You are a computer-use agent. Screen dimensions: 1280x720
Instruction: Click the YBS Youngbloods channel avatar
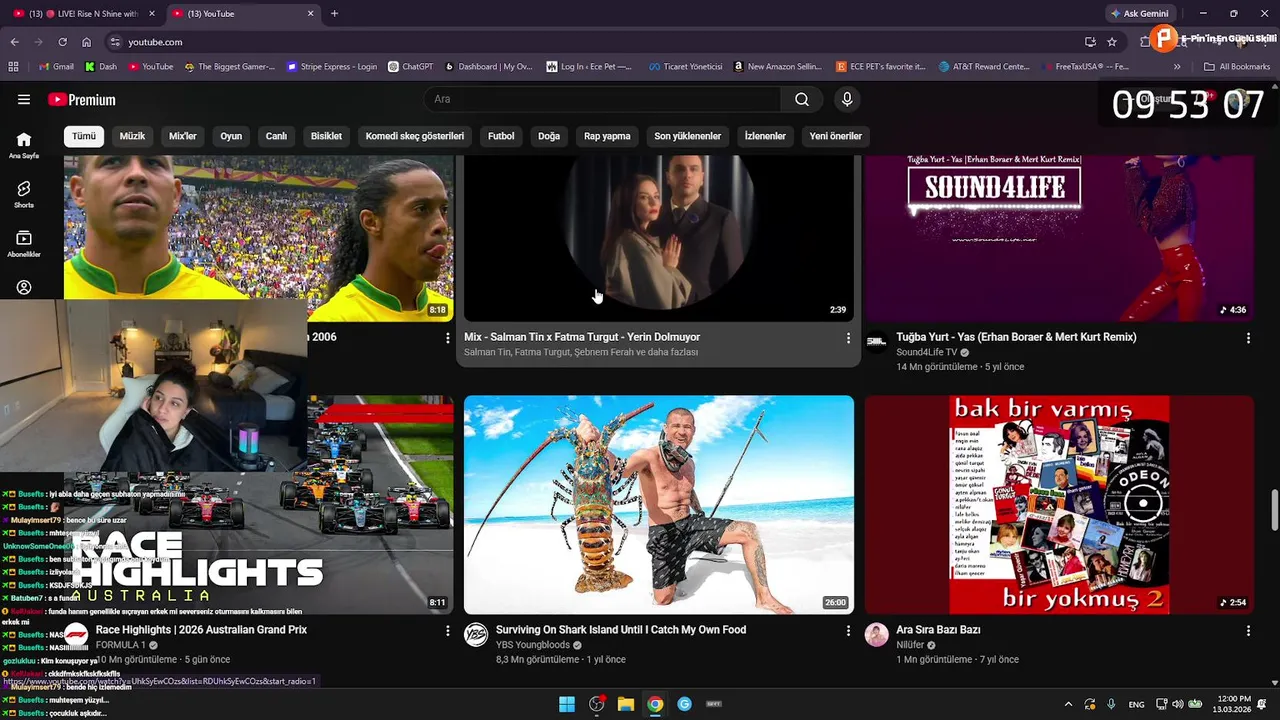(476, 635)
